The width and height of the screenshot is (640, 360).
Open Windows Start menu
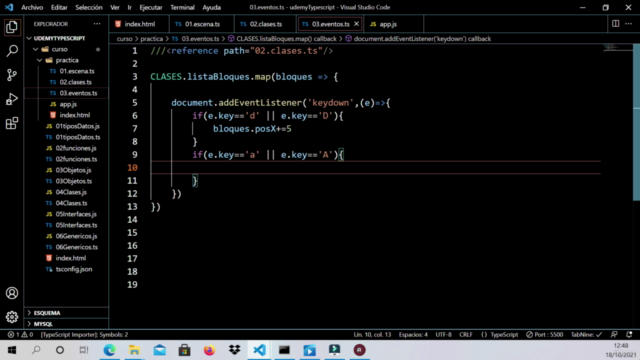(x=12, y=350)
